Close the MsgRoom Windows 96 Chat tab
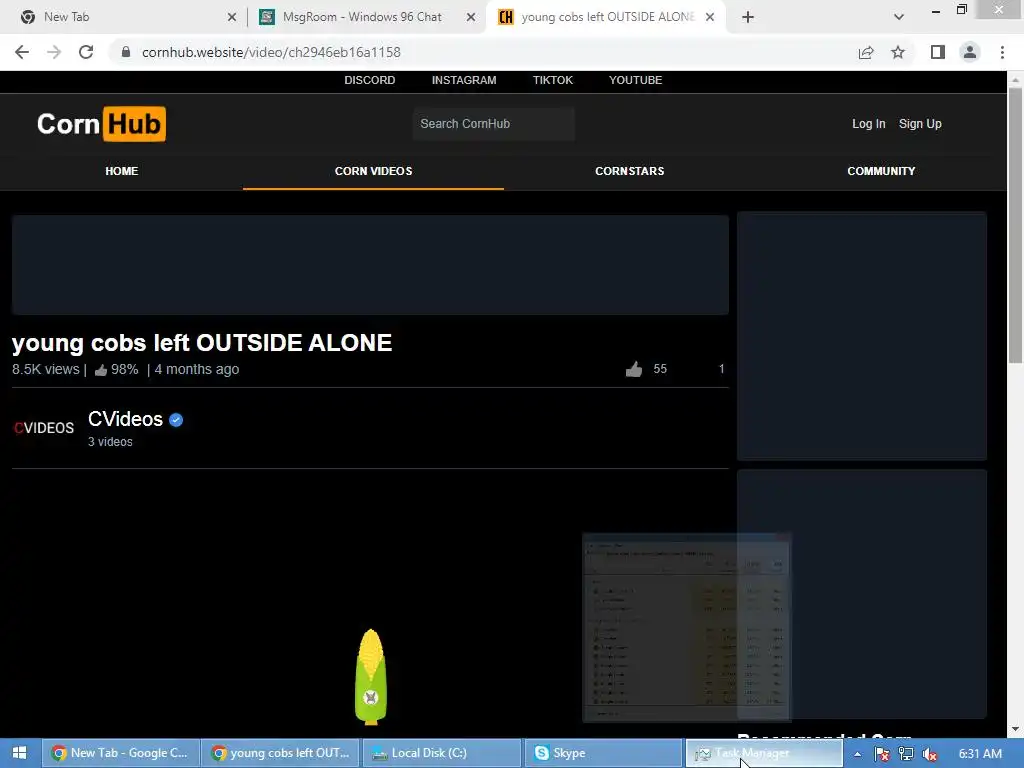Image resolution: width=1024 pixels, height=768 pixels. 471,17
